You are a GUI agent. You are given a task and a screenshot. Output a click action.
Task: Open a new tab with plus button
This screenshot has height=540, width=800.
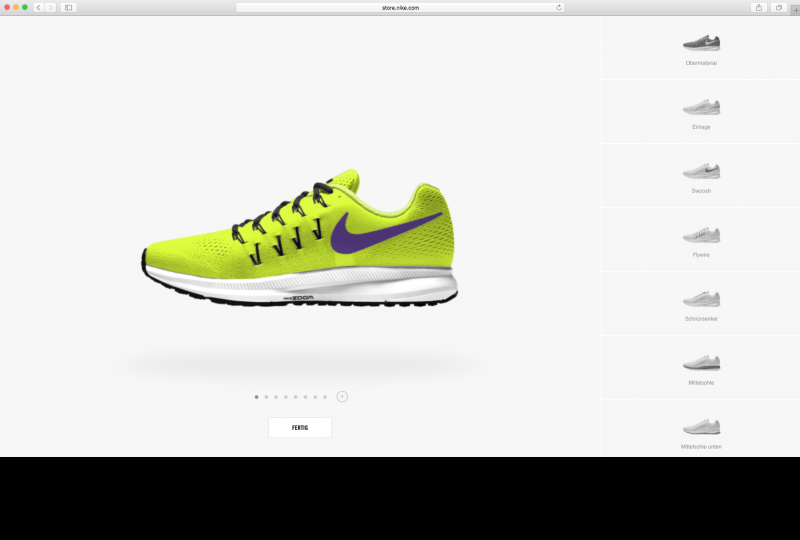click(795, 8)
